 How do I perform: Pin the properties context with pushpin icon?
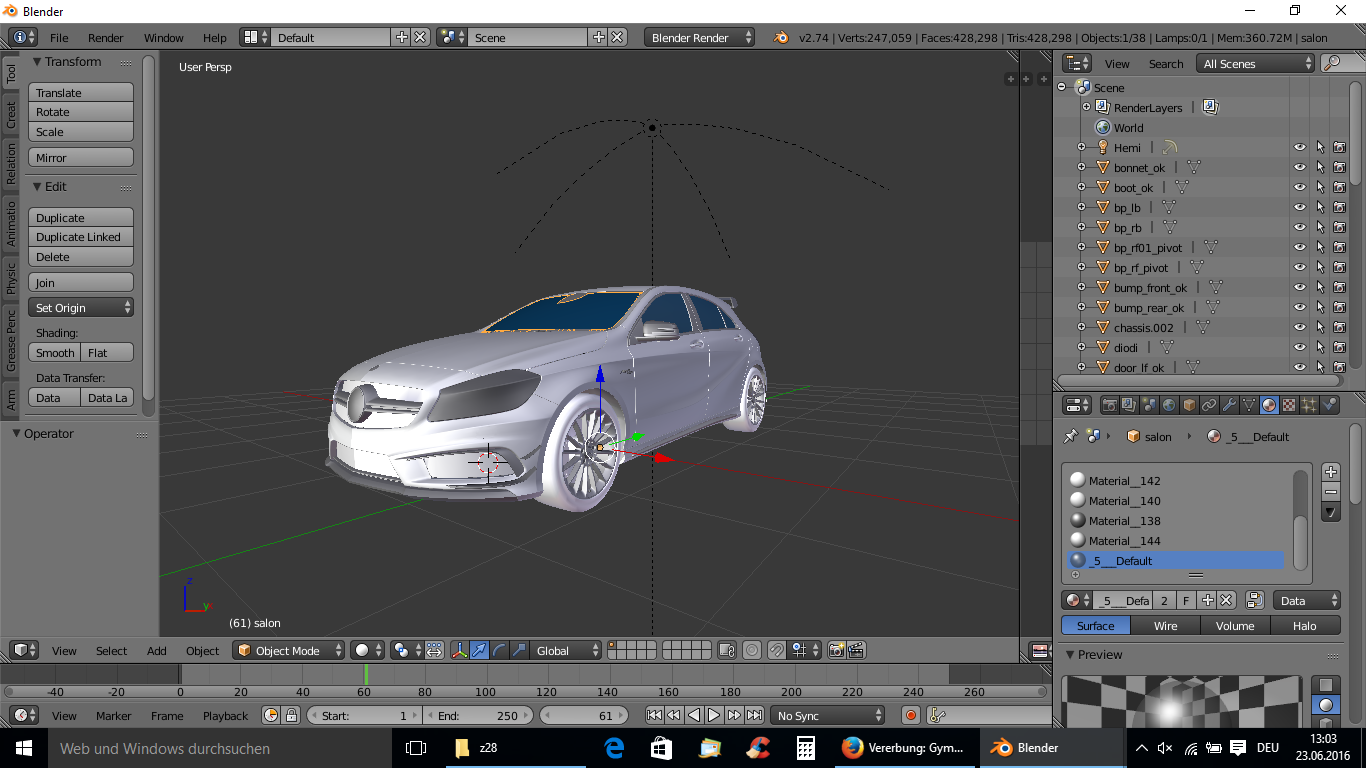(x=1070, y=437)
